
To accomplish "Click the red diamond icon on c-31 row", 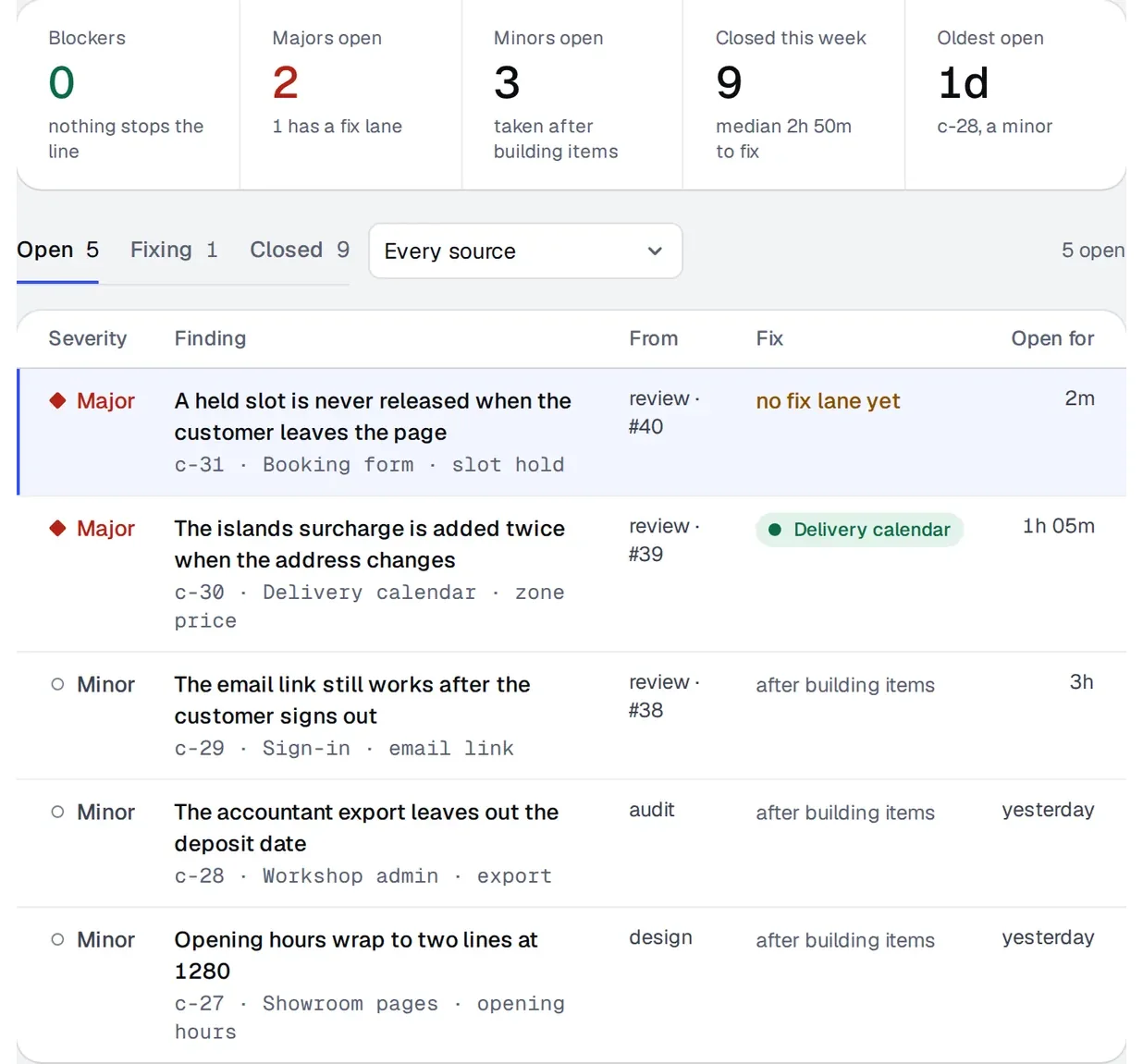I will pos(57,400).
